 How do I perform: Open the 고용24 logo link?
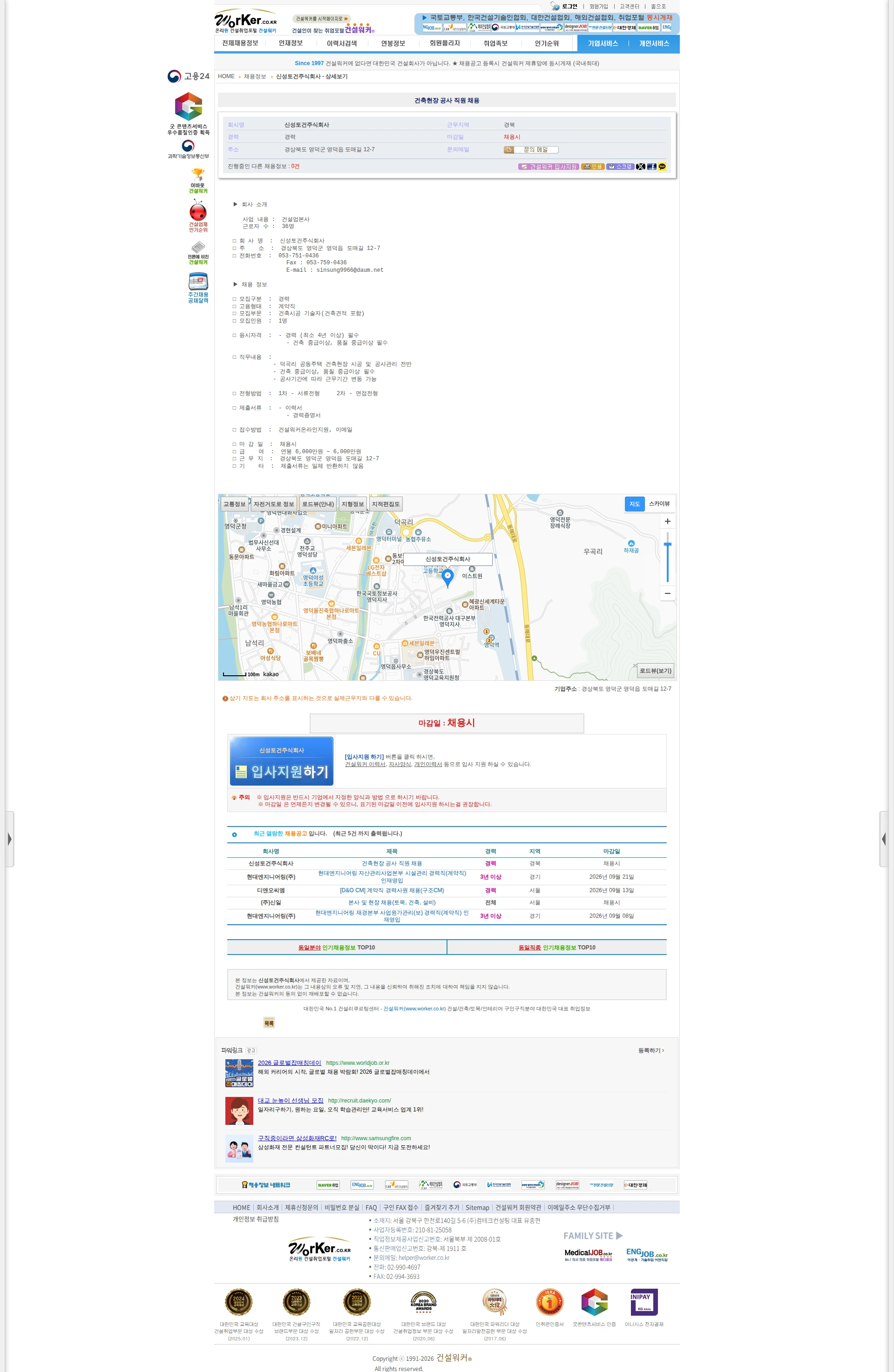[189, 76]
